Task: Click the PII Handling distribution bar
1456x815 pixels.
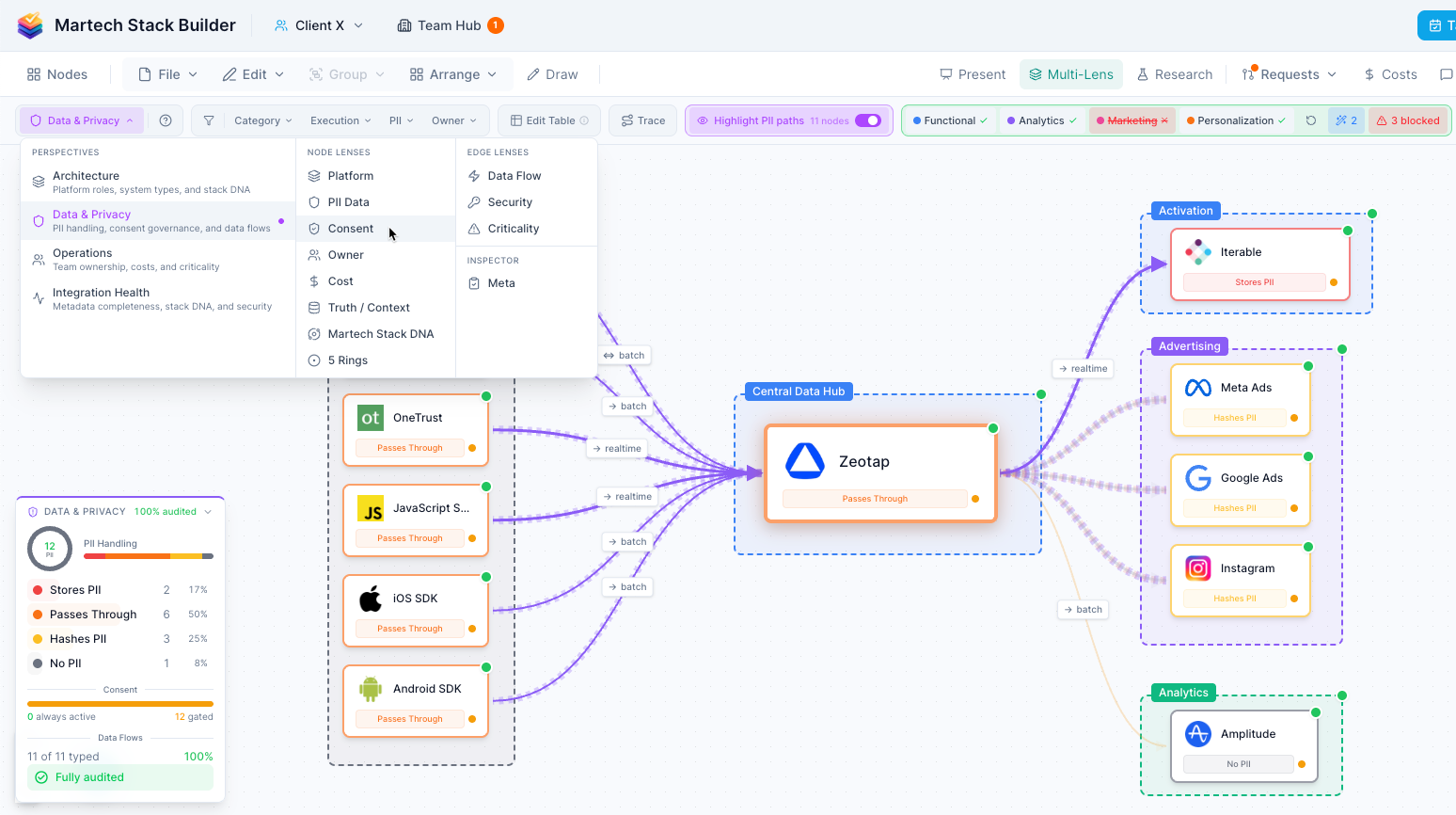Action: pyautogui.click(x=149, y=556)
